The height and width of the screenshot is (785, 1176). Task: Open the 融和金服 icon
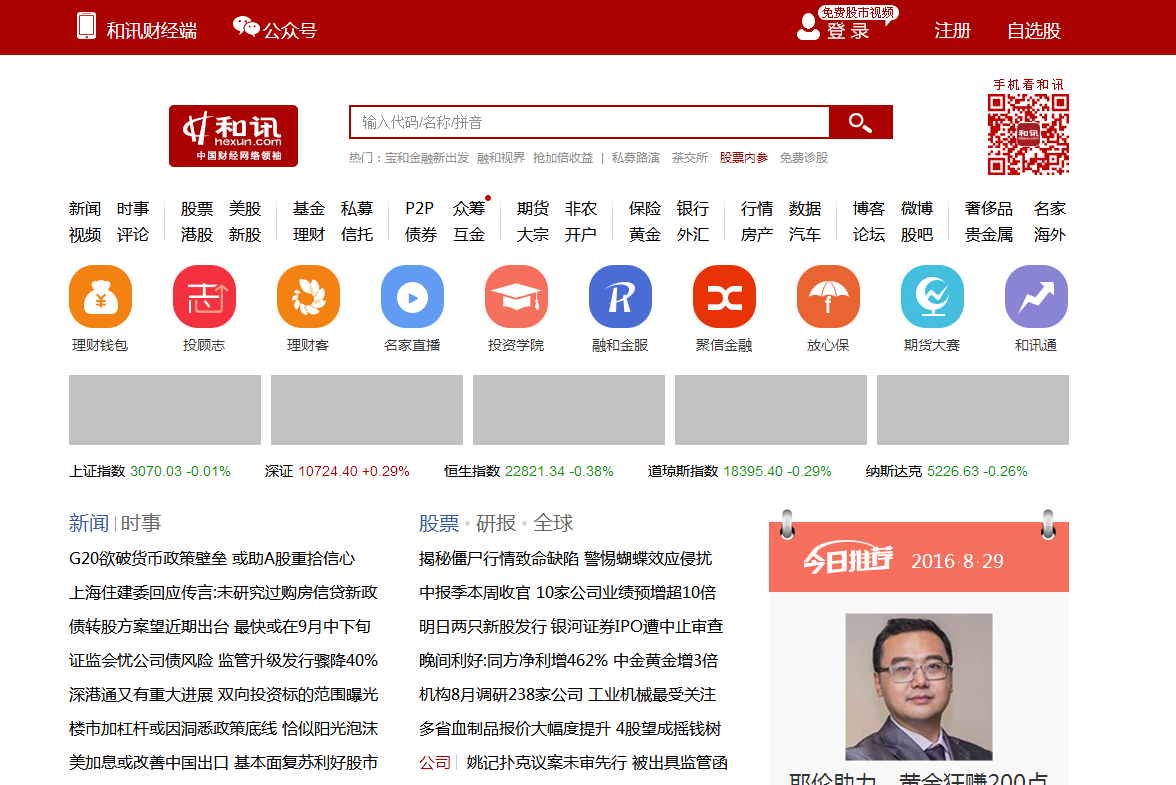[620, 297]
